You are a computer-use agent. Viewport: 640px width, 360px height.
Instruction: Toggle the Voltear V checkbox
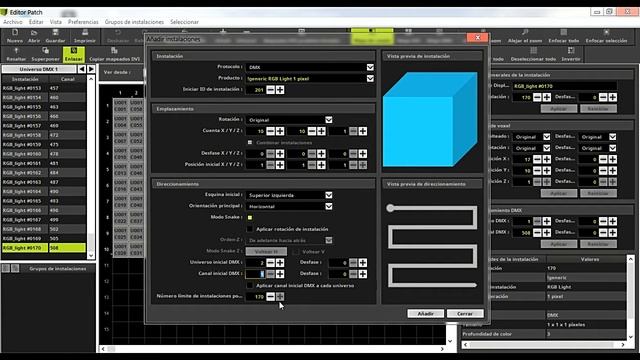pos(296,252)
